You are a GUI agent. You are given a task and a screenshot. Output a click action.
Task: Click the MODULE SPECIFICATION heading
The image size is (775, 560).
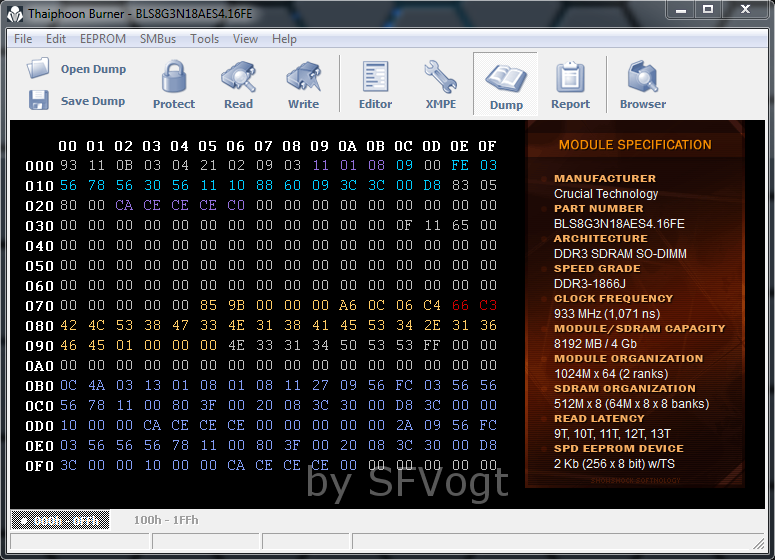(x=635, y=145)
